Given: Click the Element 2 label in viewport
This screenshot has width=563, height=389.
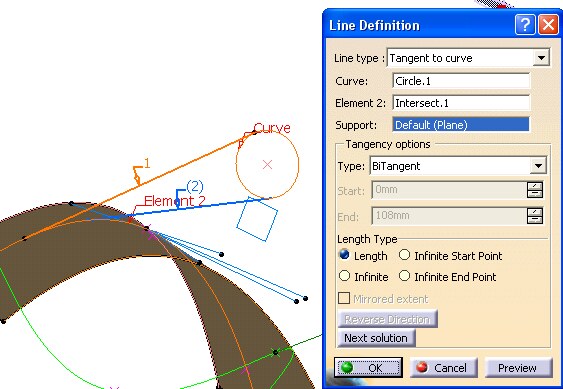Looking at the screenshot, I should tap(175, 201).
